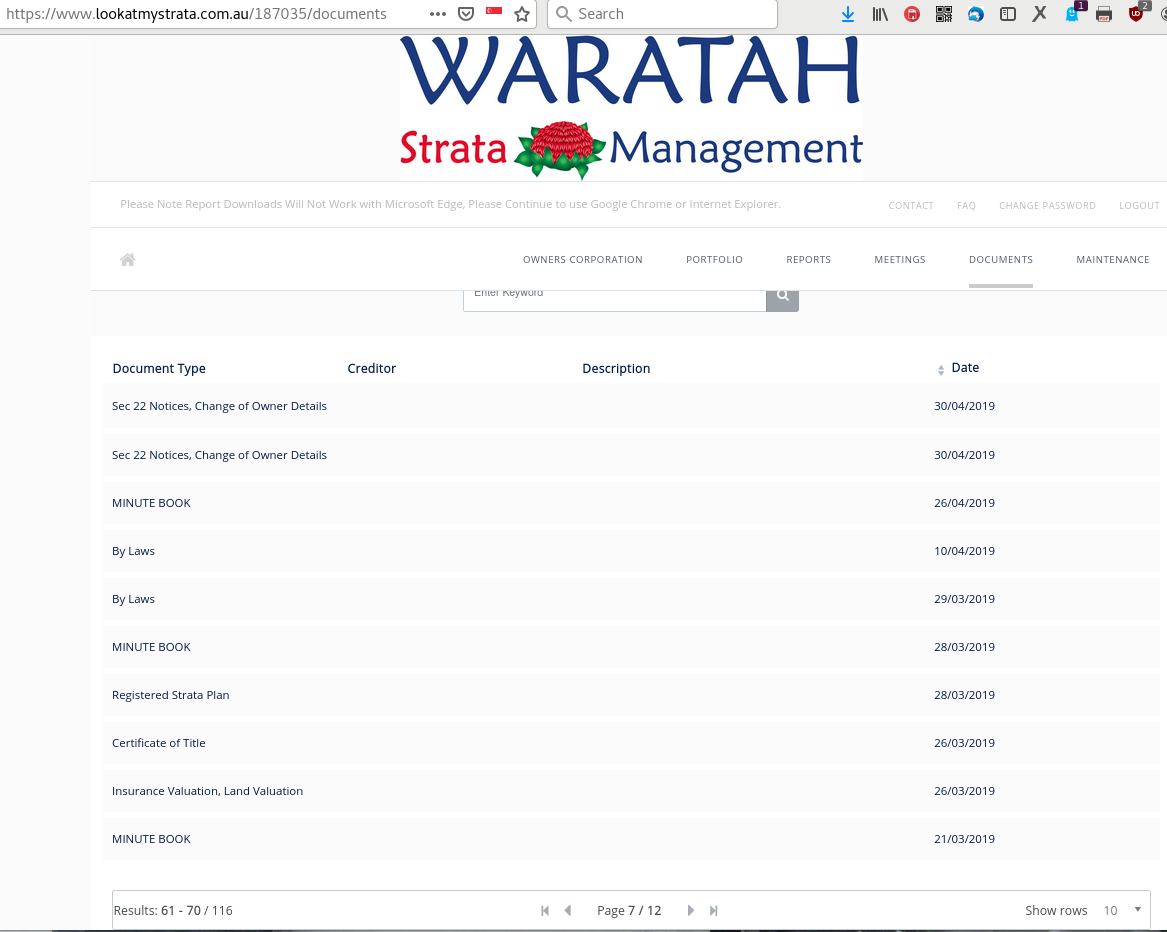The width and height of the screenshot is (1167, 932).
Task: Click Change Password link
Action: (x=1047, y=205)
